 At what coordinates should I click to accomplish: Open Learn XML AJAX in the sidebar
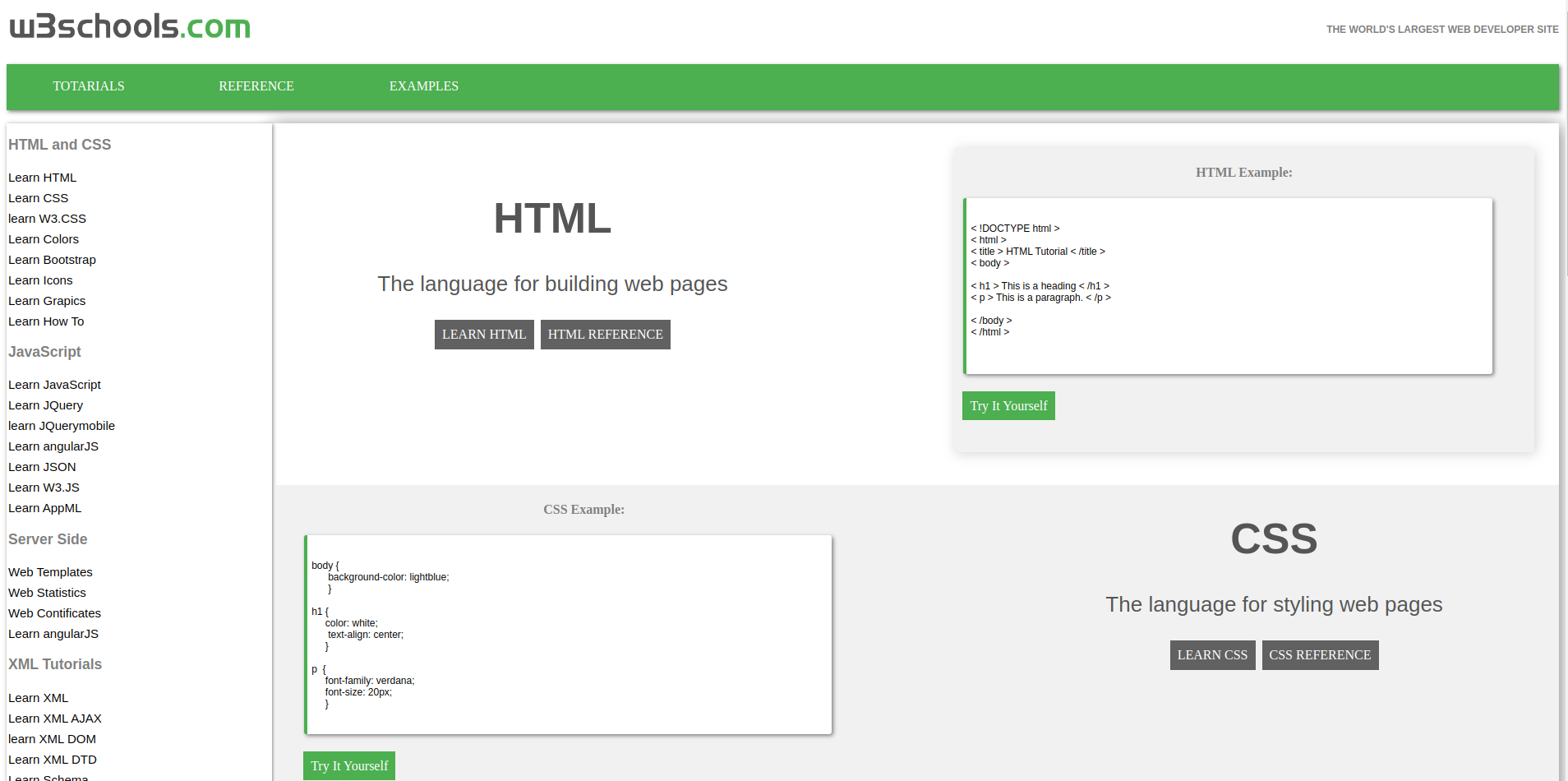(55, 719)
